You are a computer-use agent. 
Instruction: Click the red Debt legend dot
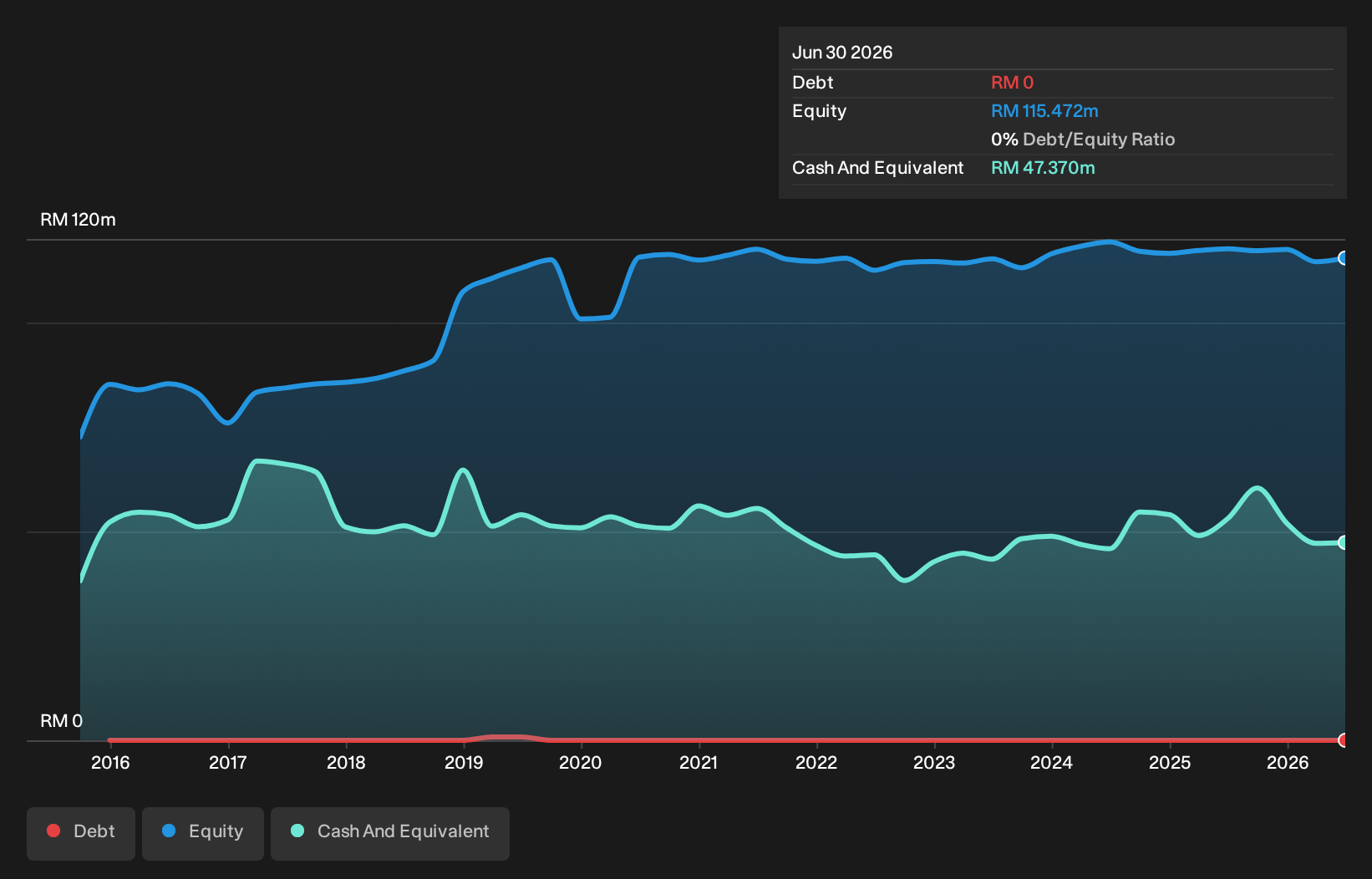(53, 831)
